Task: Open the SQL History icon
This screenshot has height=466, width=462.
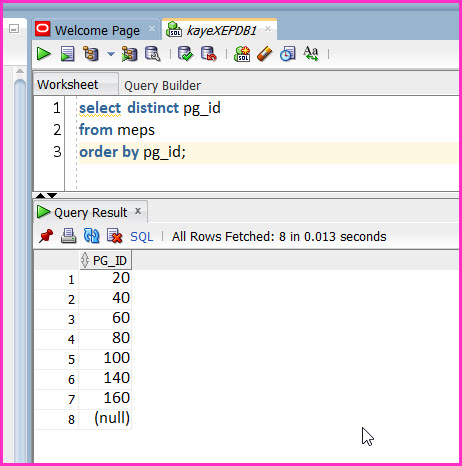Action: (288, 54)
